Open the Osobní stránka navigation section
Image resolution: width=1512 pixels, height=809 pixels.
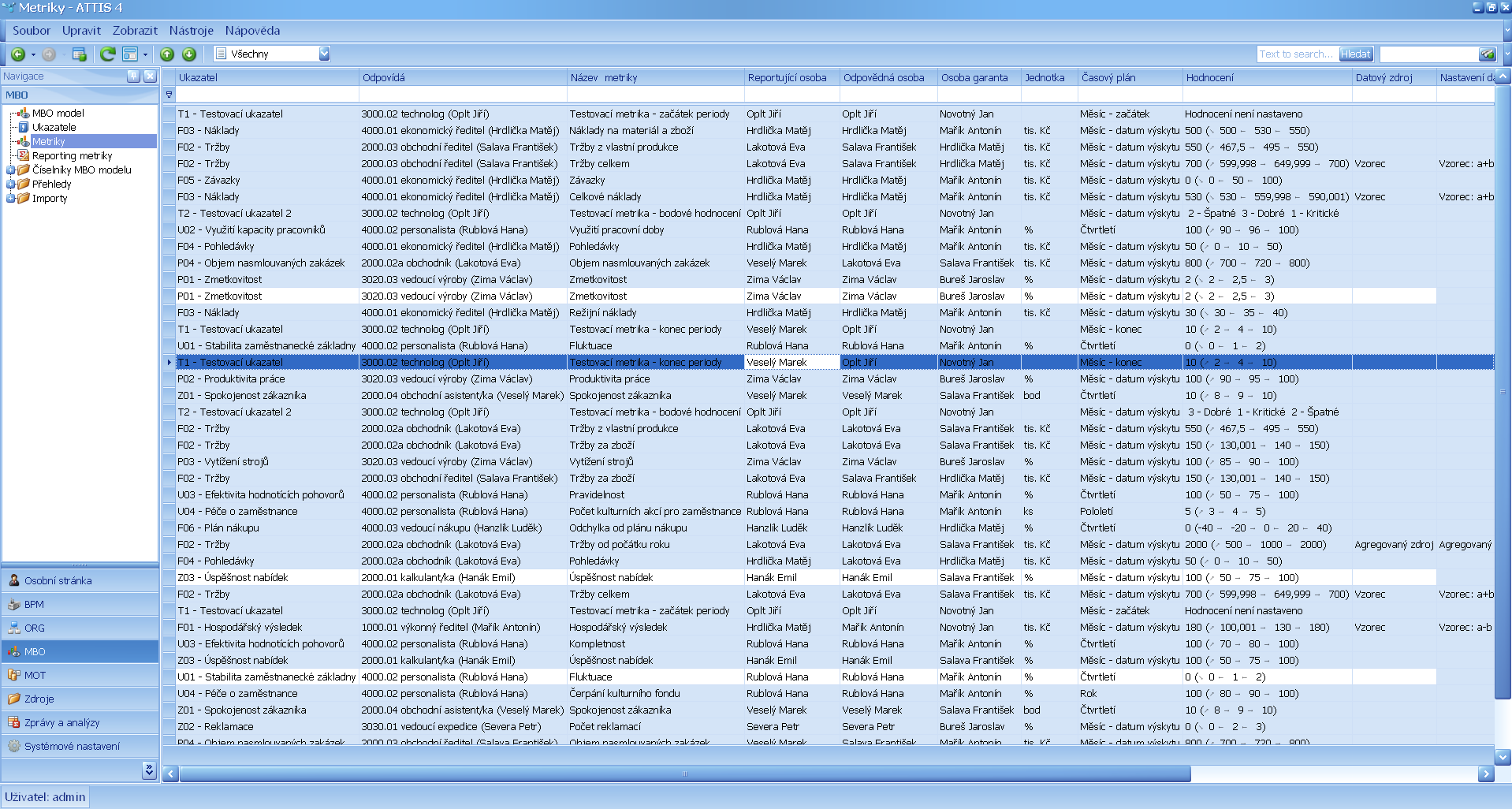click(x=80, y=580)
